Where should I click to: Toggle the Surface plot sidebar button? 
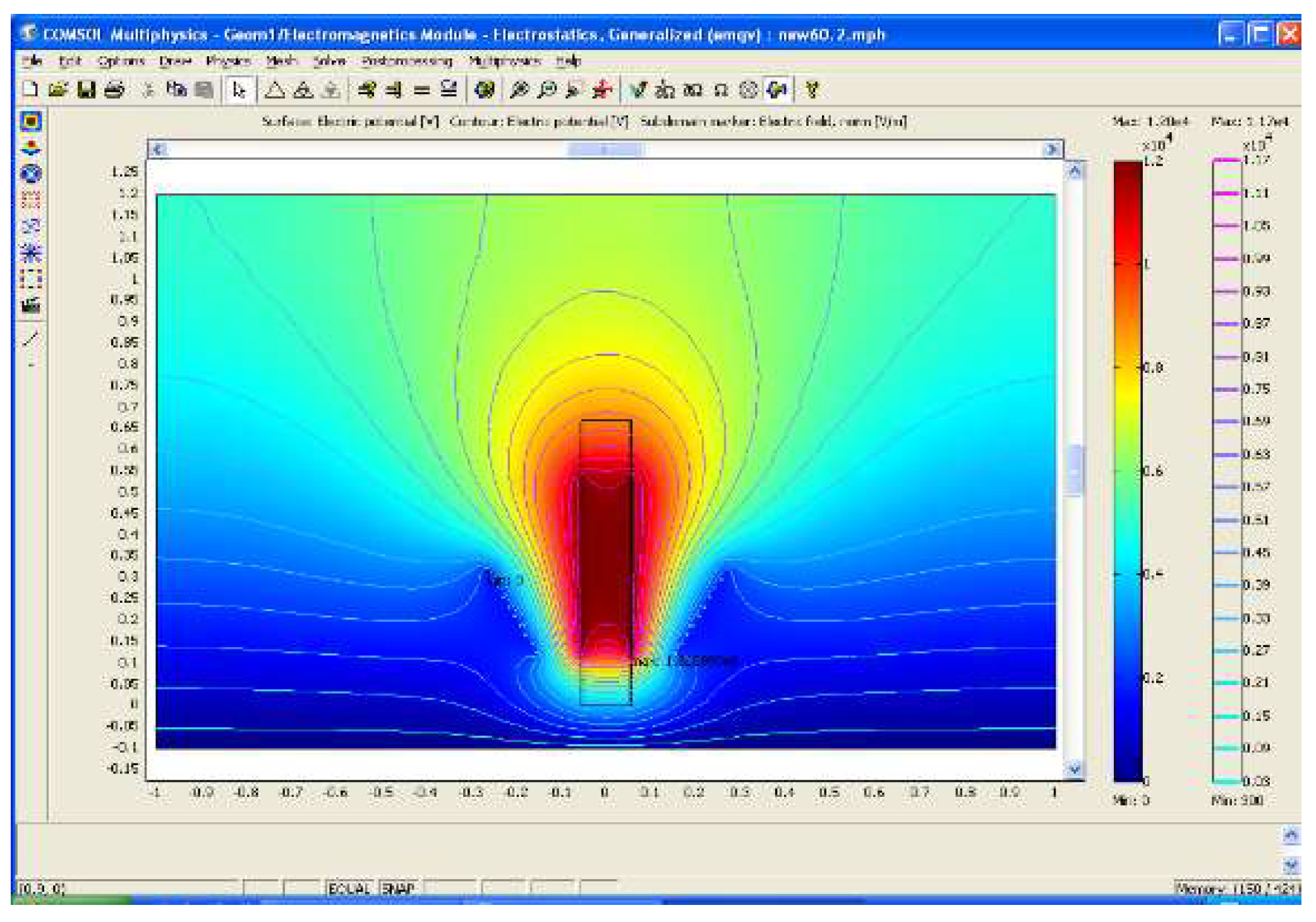pyautogui.click(x=31, y=121)
